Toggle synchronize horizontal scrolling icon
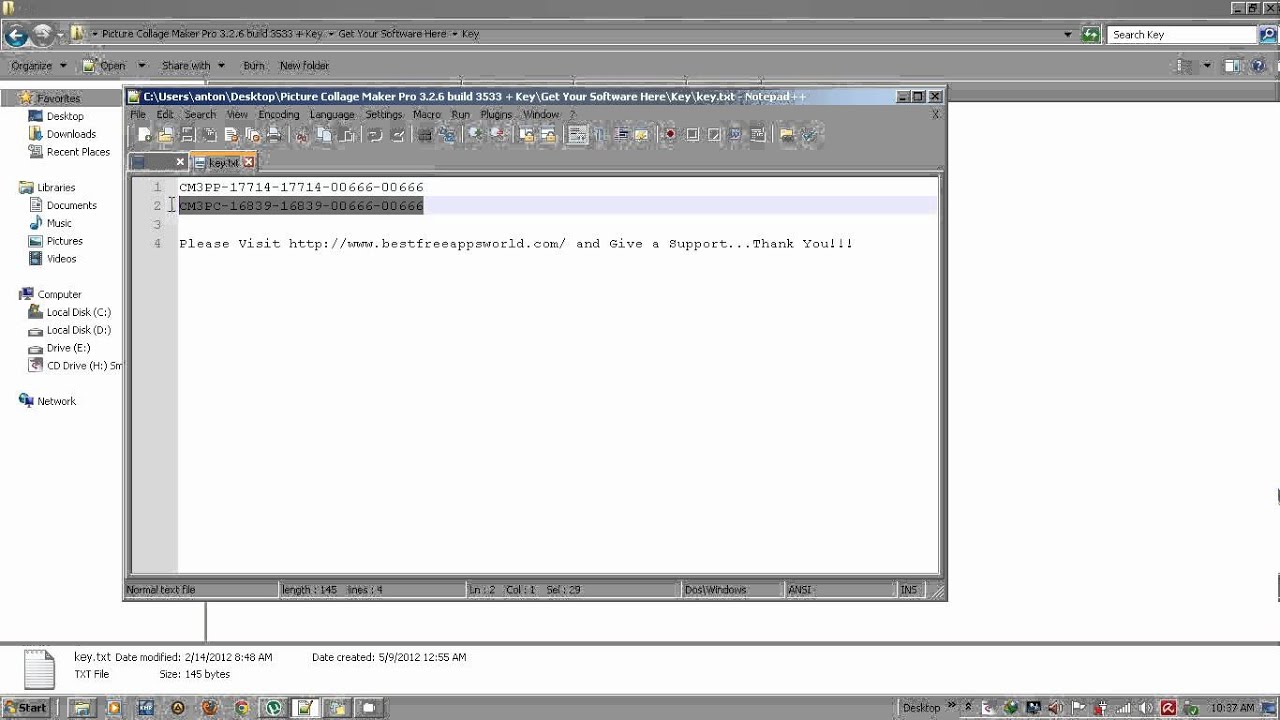Viewport: 1280px width, 720px height. pyautogui.click(x=548, y=135)
